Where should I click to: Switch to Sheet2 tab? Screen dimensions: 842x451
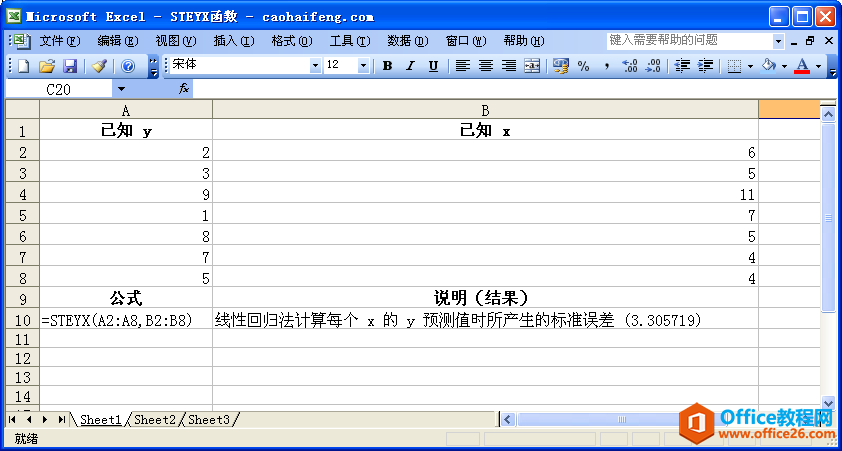tap(155, 420)
